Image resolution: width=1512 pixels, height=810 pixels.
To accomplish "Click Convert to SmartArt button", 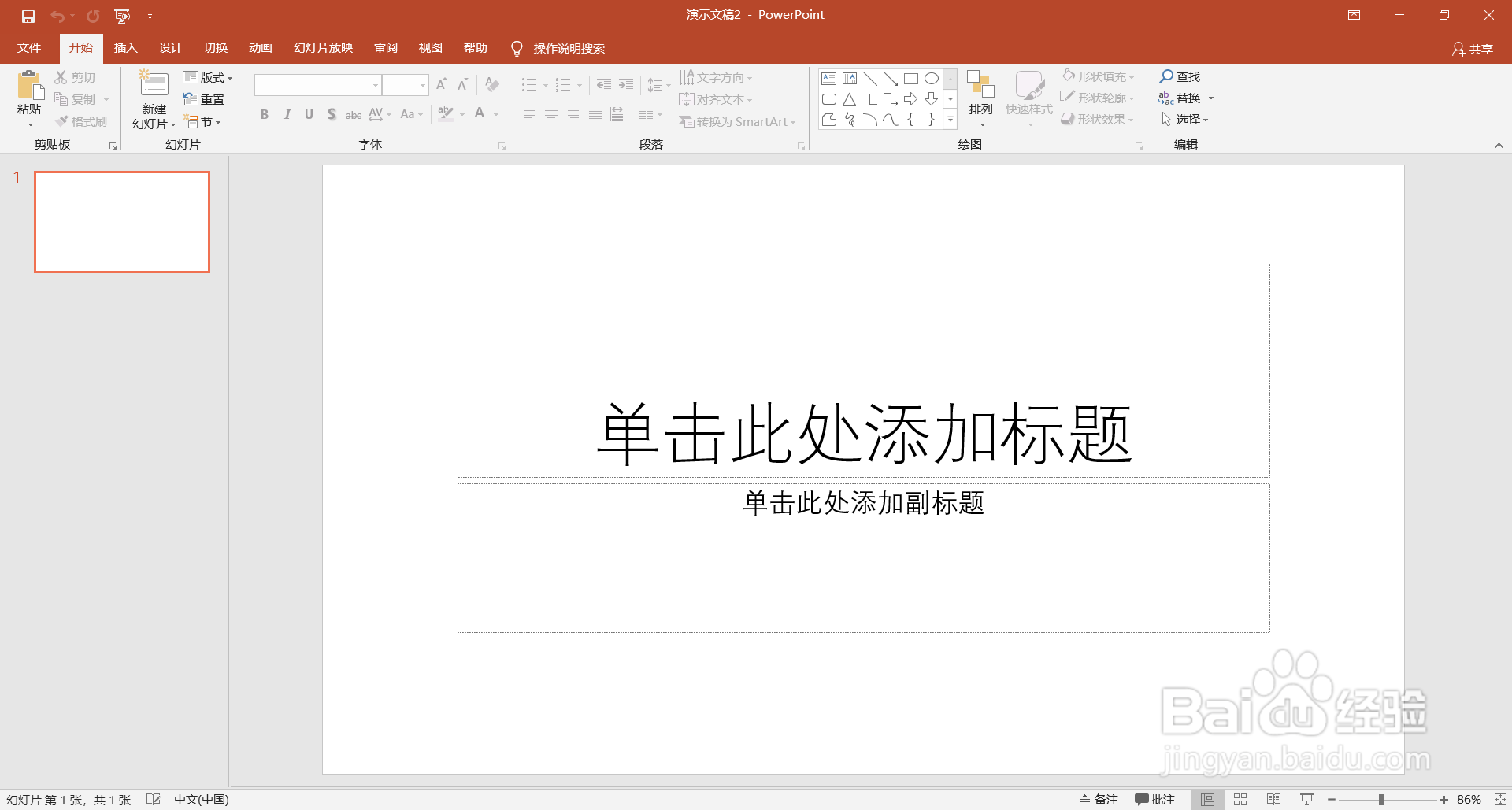I will click(738, 122).
